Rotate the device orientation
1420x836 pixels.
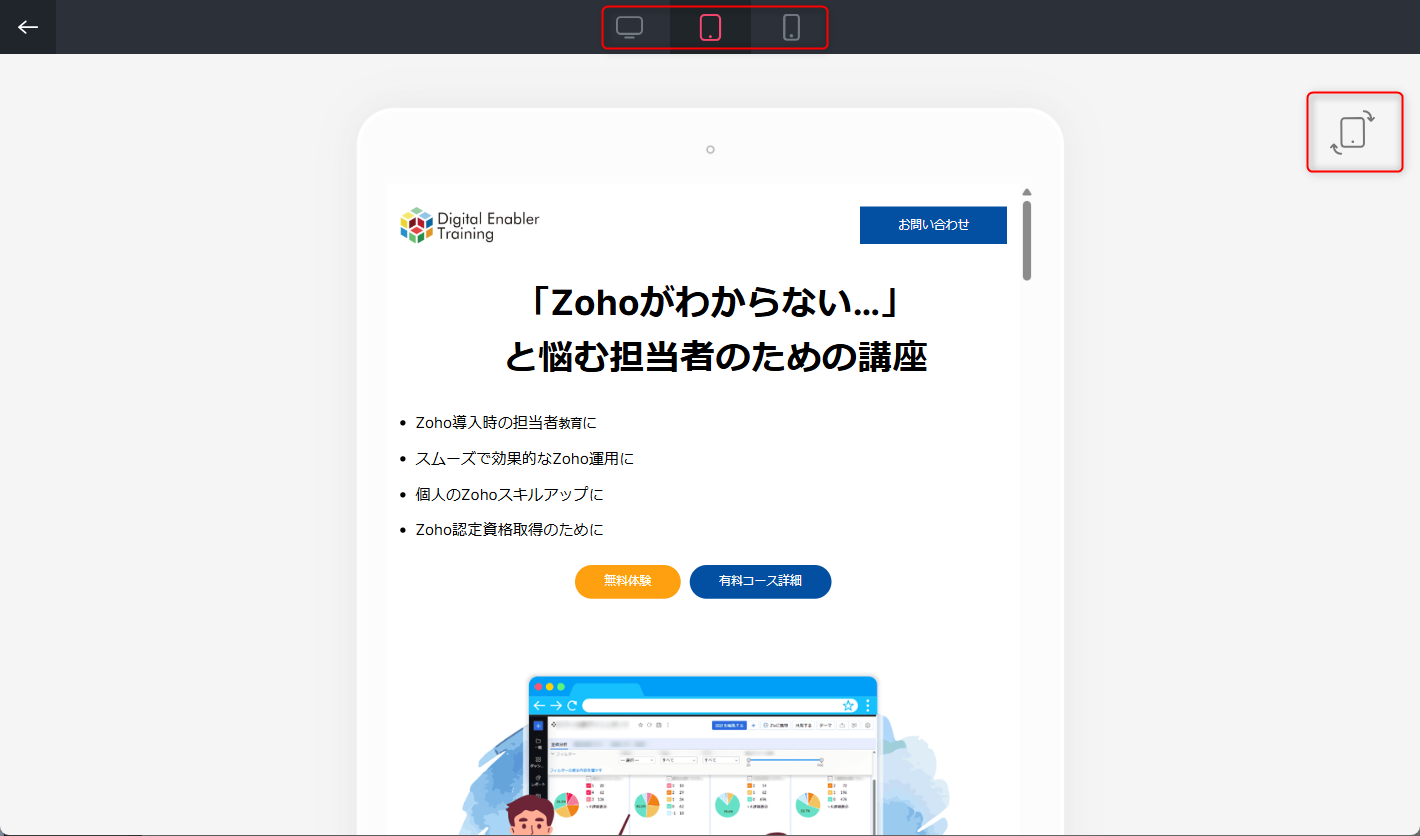pyautogui.click(x=1353, y=132)
